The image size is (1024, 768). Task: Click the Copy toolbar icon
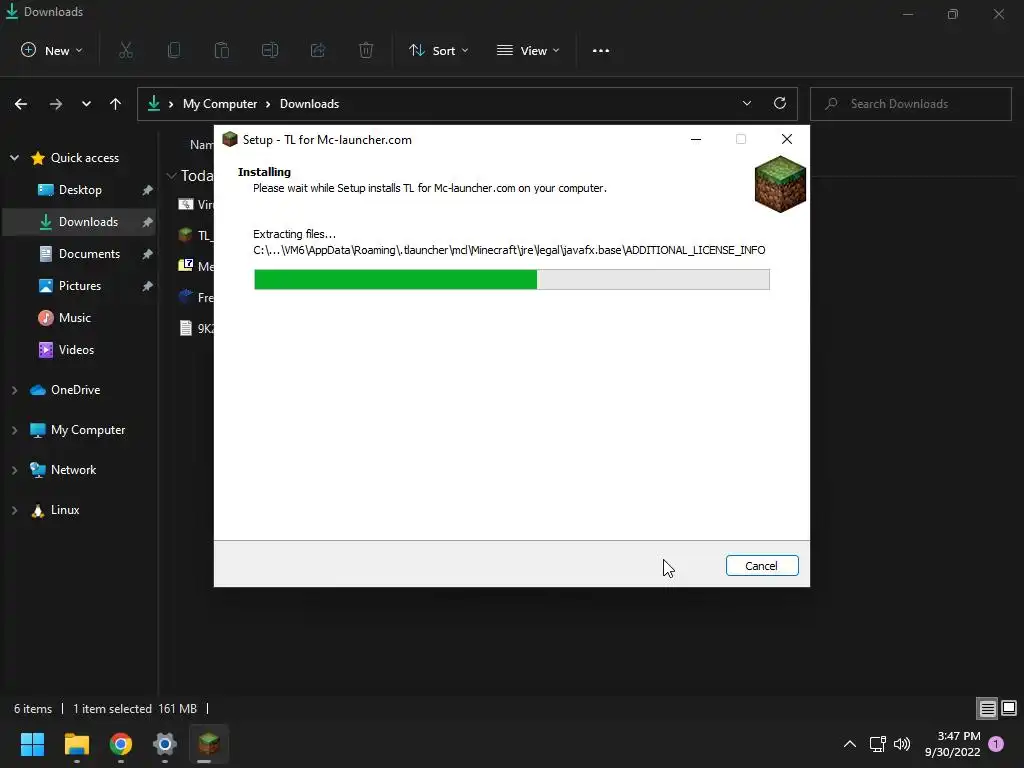tap(174, 50)
